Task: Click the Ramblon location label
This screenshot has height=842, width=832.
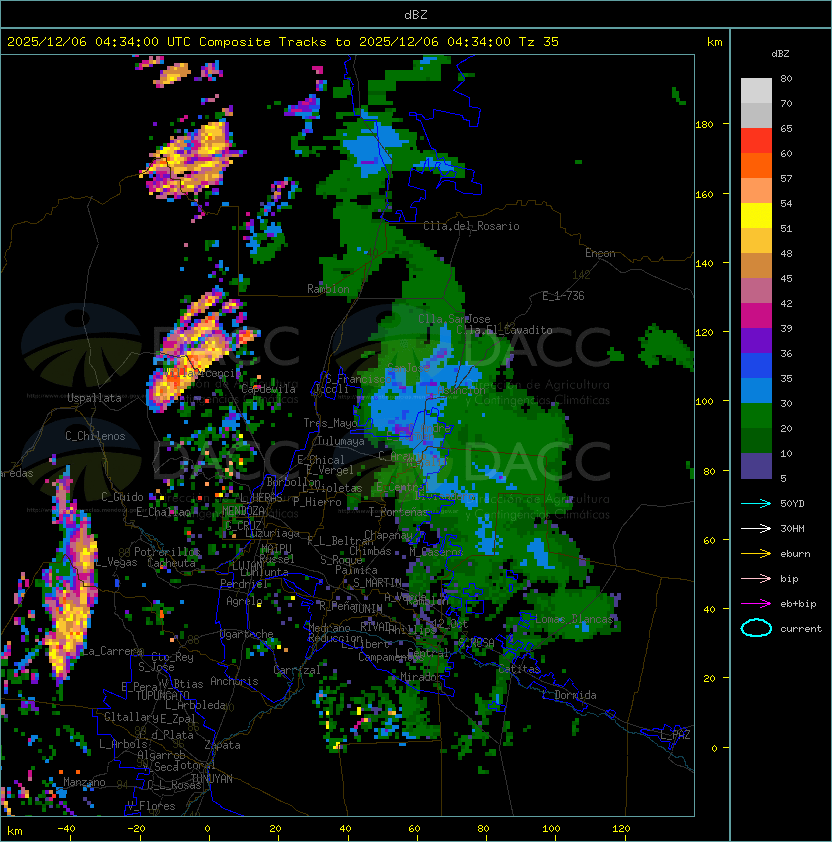Action: (328, 289)
